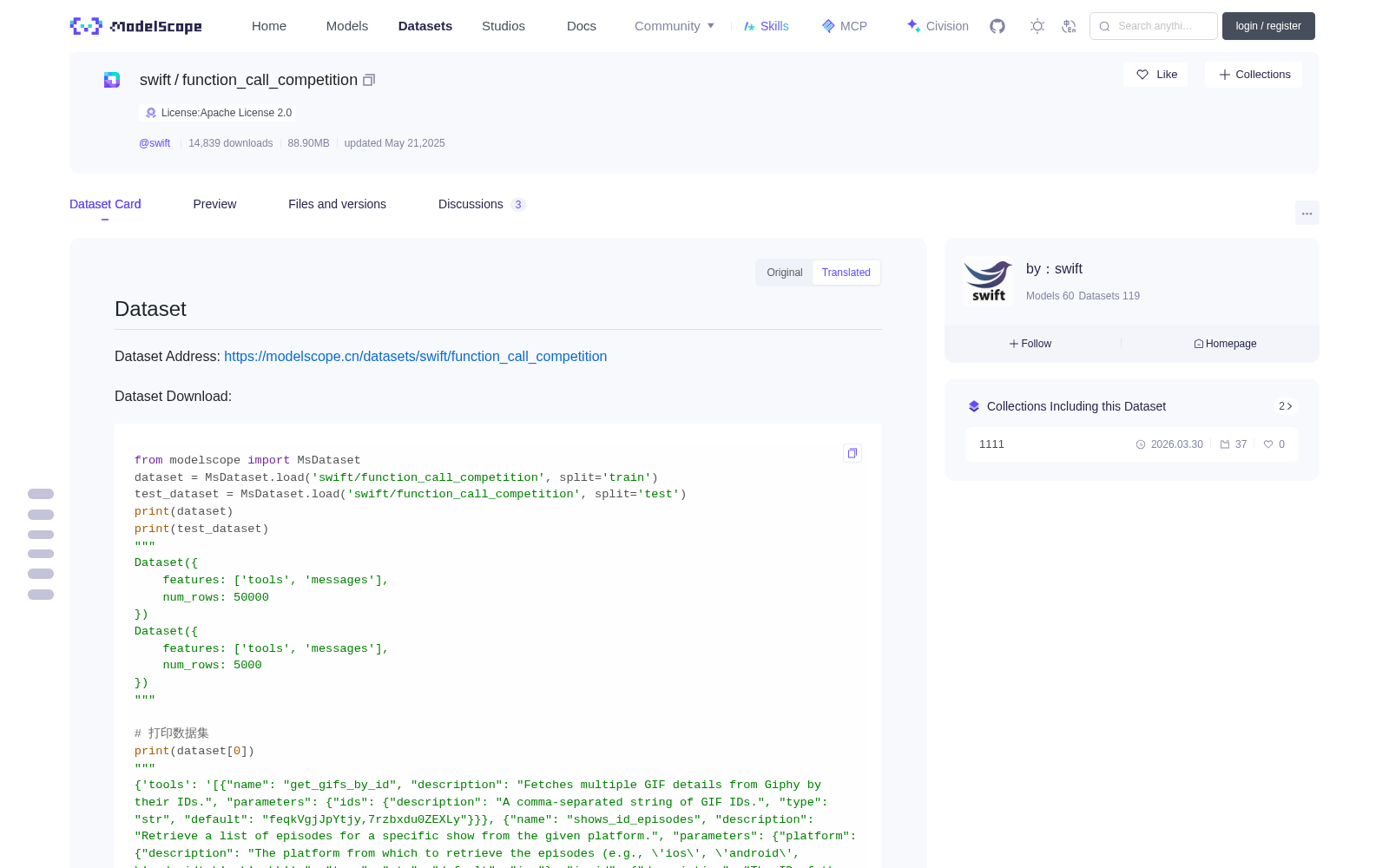The height and width of the screenshot is (868, 1389).
Task: Click the Collections layers icon
Action: 974,406
